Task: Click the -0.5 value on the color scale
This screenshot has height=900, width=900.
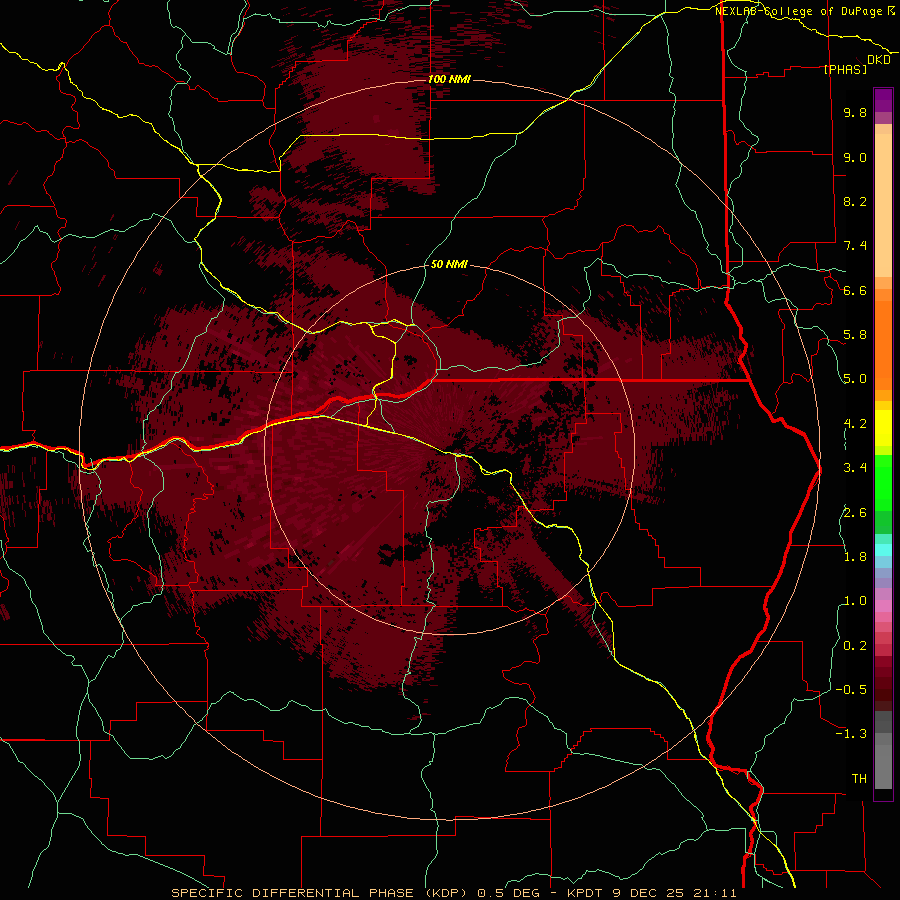Action: (x=851, y=690)
